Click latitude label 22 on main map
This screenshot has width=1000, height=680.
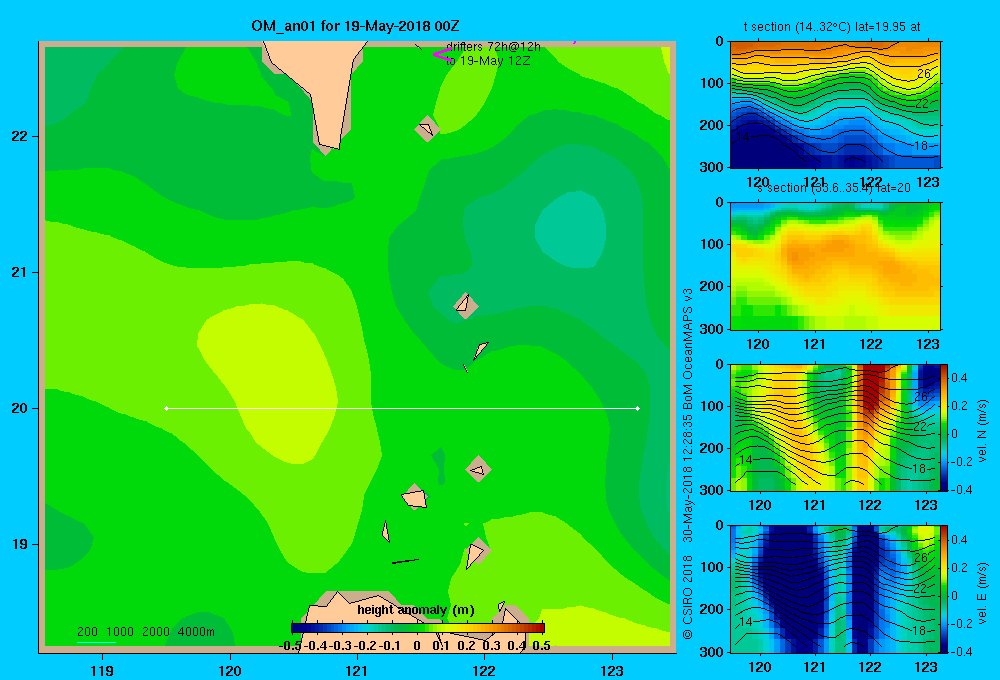pos(20,136)
